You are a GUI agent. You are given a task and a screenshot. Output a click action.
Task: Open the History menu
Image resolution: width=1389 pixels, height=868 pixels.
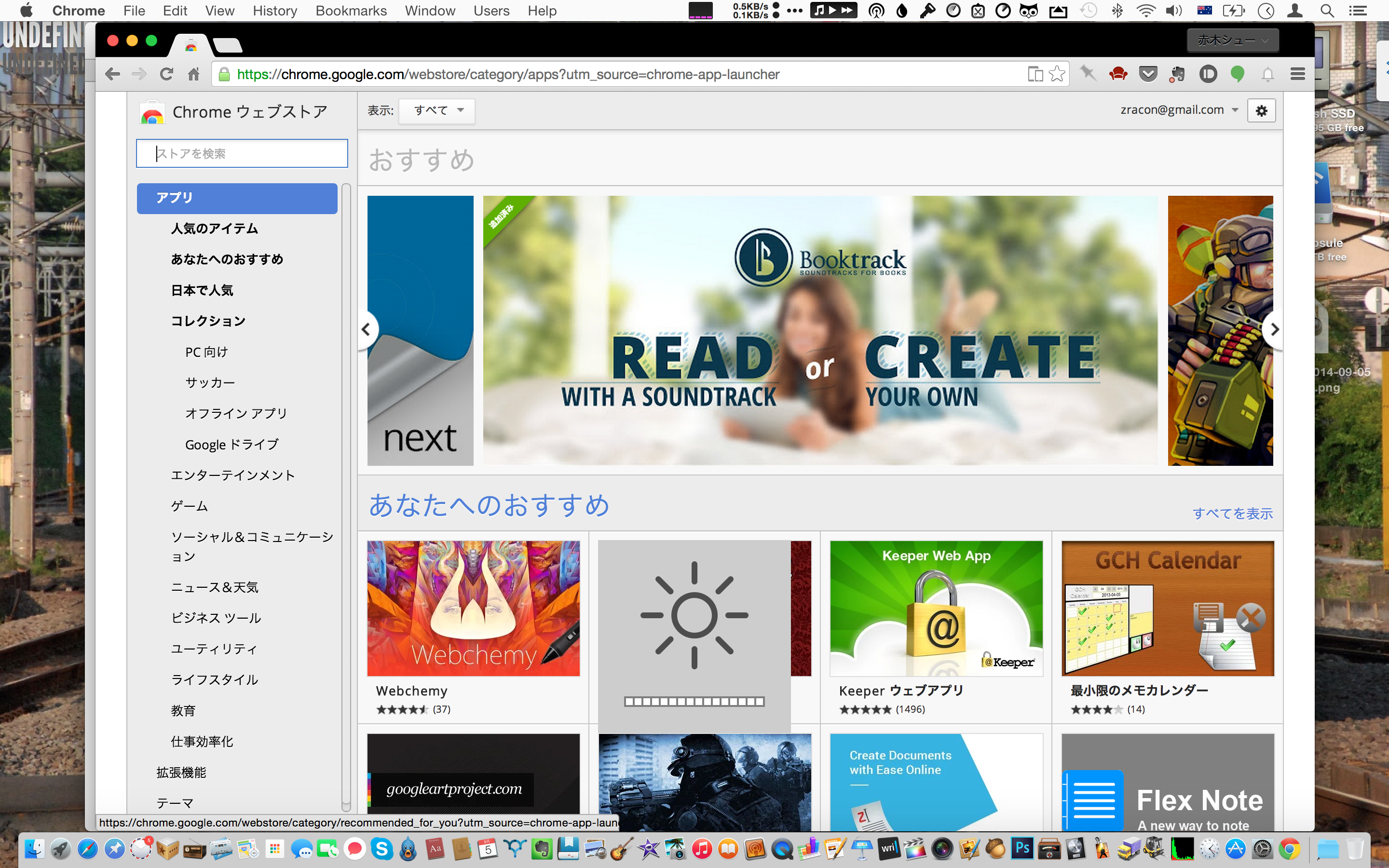pos(275,10)
